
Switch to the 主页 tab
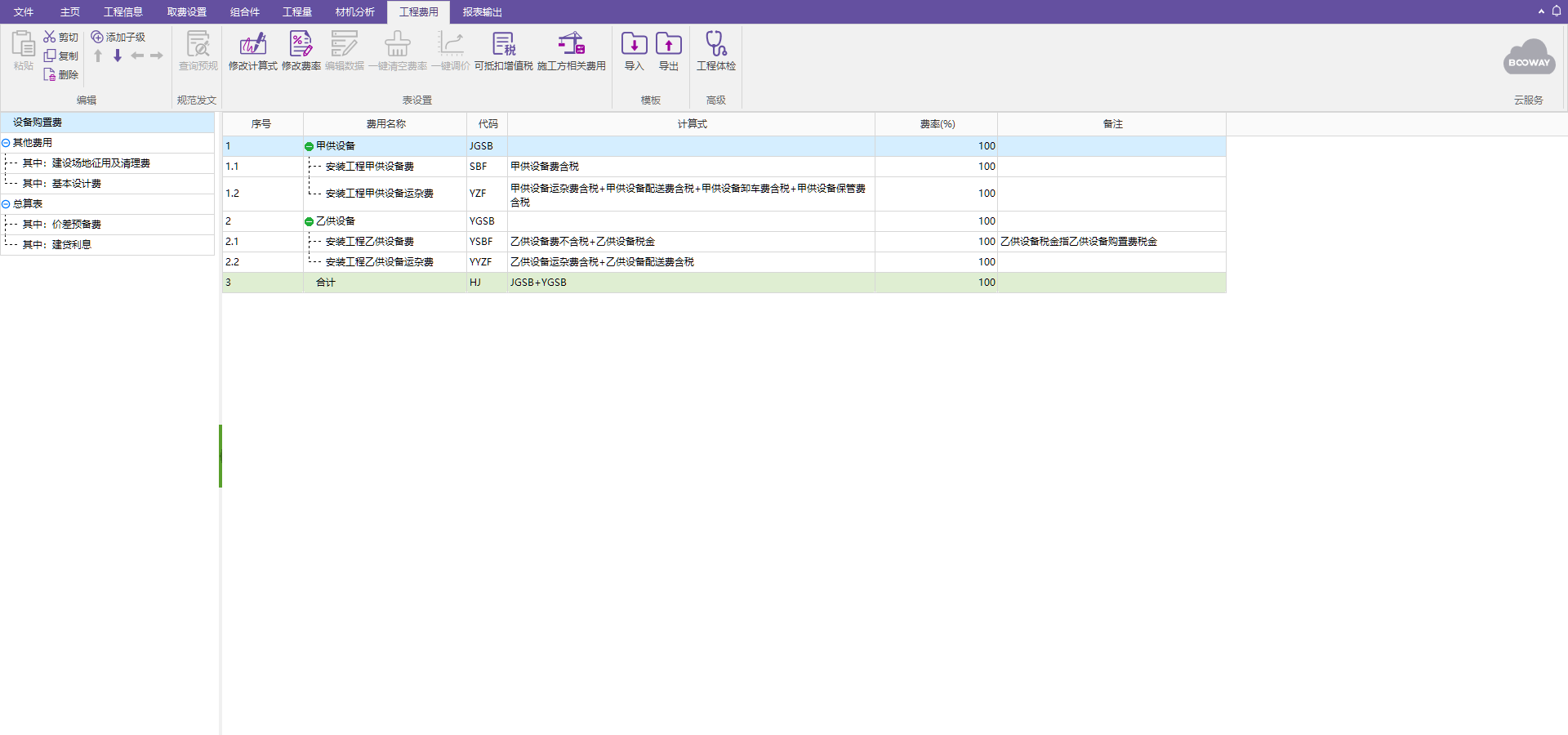[x=70, y=12]
